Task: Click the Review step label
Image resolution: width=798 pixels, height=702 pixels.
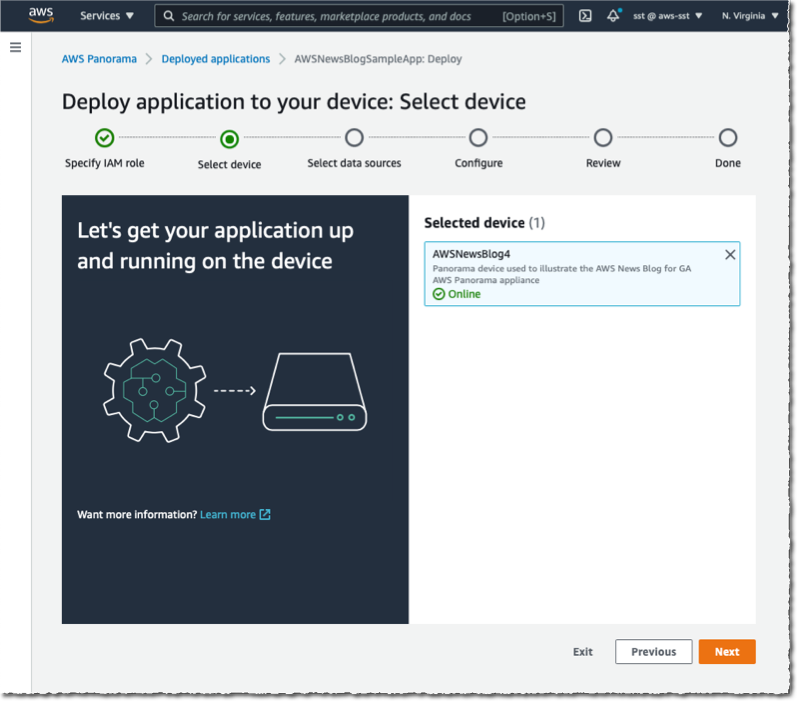Action: (603, 163)
